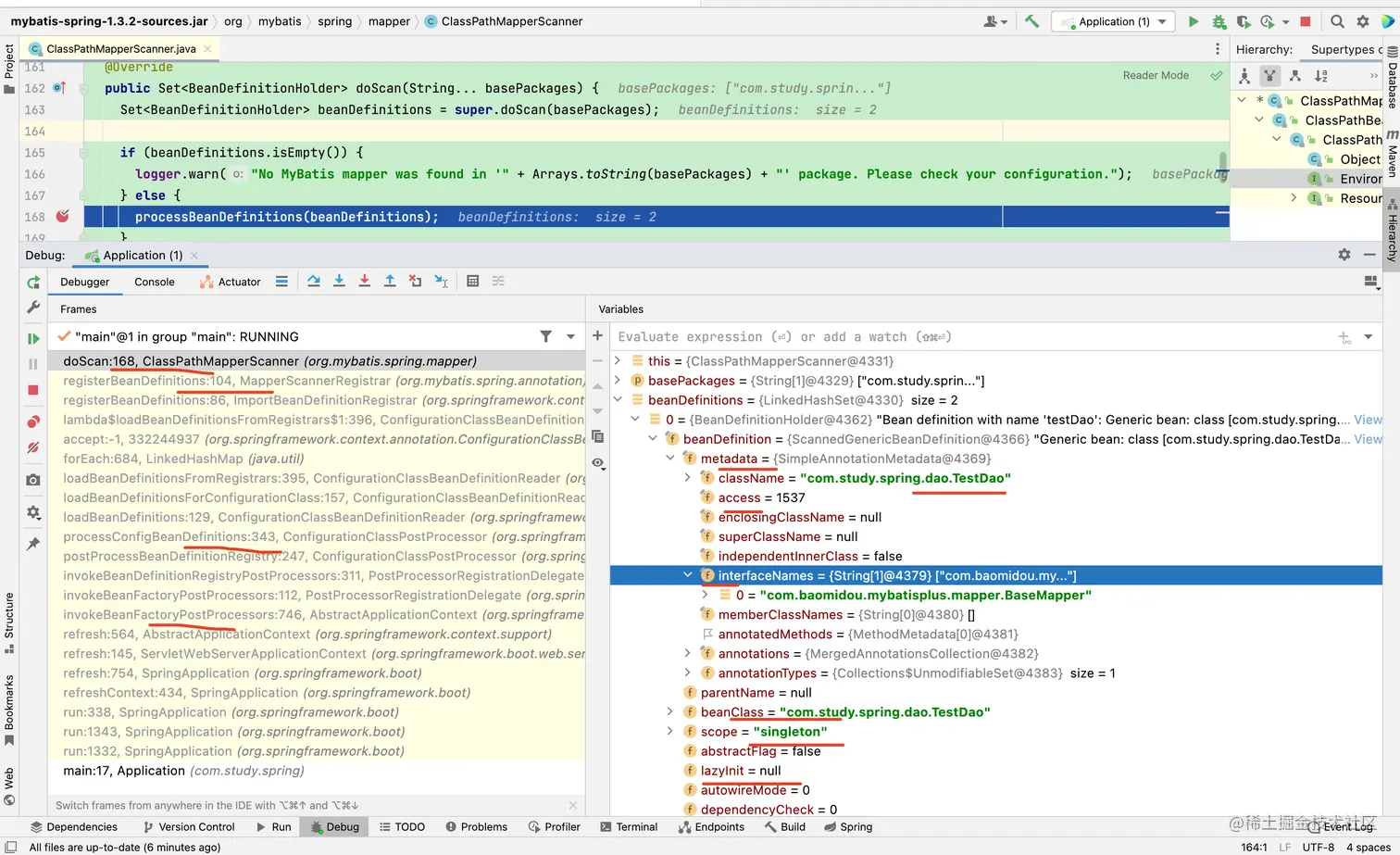Collapse the interfaceNames variable node
The image size is (1400, 855).
[x=688, y=575]
